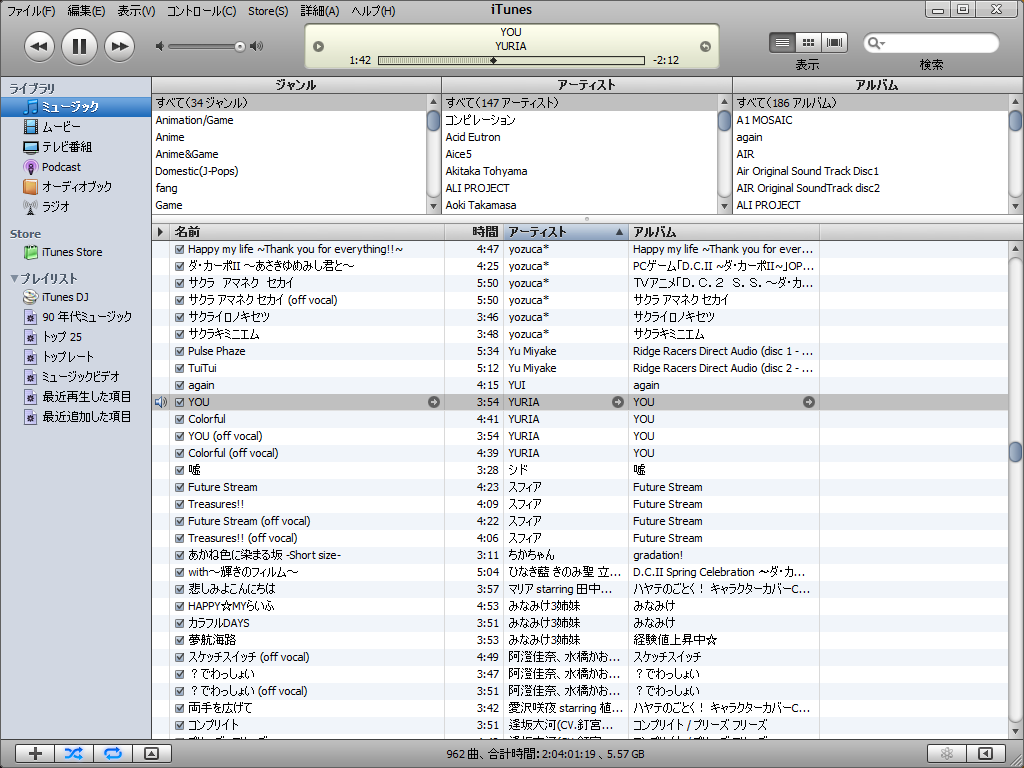Image resolution: width=1024 pixels, height=768 pixels.
Task: Add a new playlist with plus button
Action: [35, 754]
